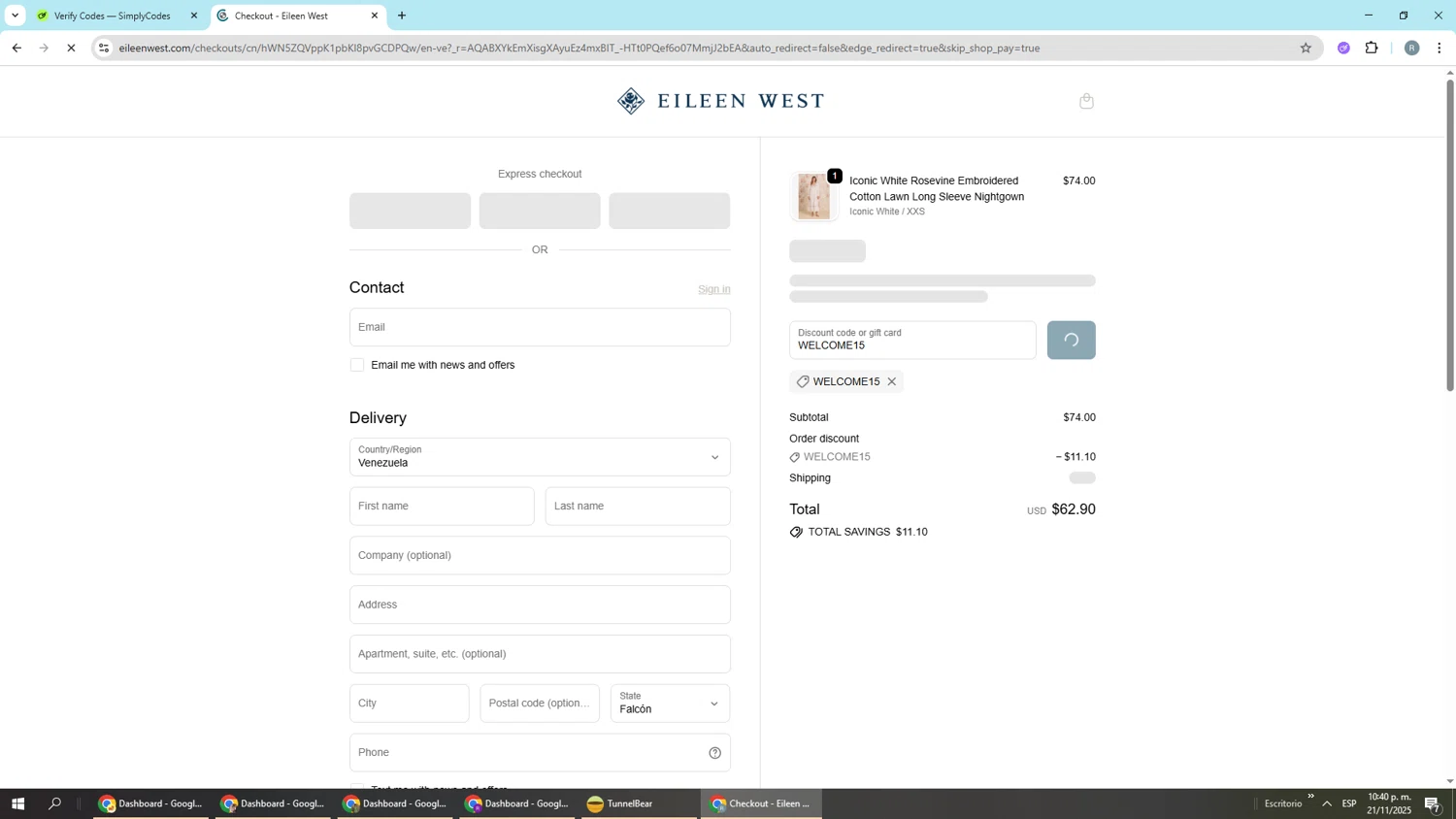Open the tab search dropdown arrow
The height and width of the screenshot is (819, 1456).
[15, 16]
